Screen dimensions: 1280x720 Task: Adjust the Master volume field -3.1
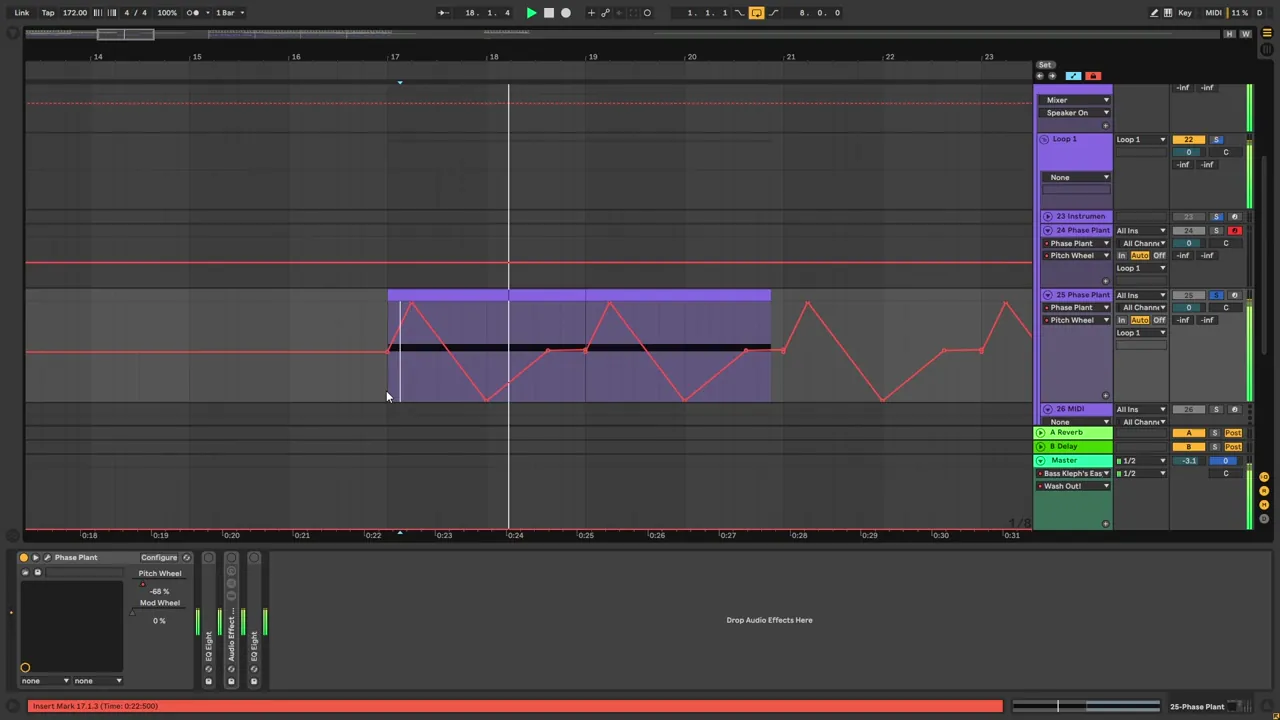1189,461
